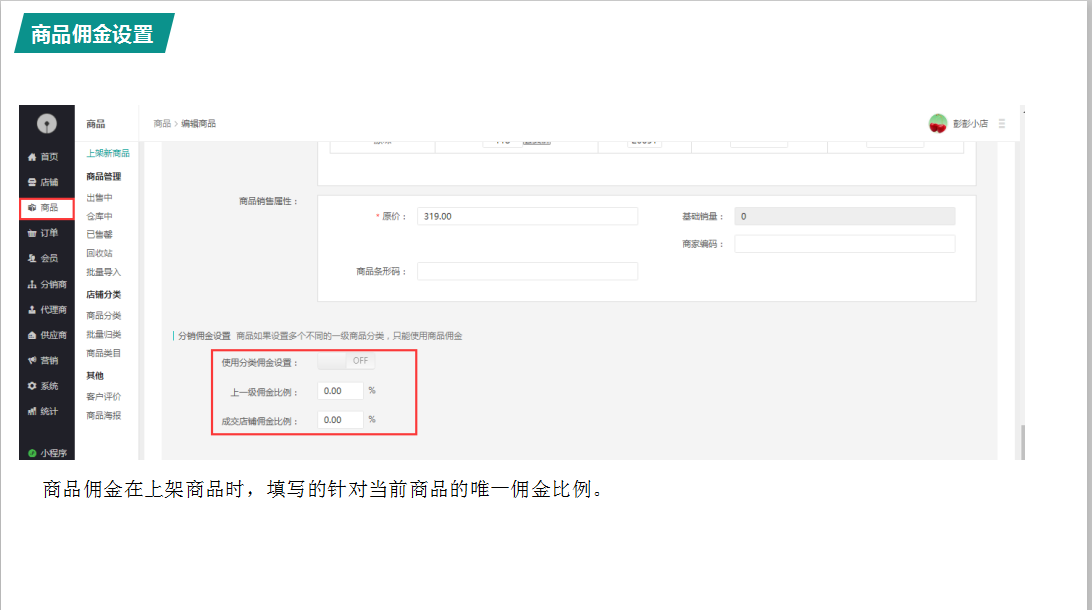View 统计 statistics chart icon
1092x610 pixels.
click(x=32, y=411)
